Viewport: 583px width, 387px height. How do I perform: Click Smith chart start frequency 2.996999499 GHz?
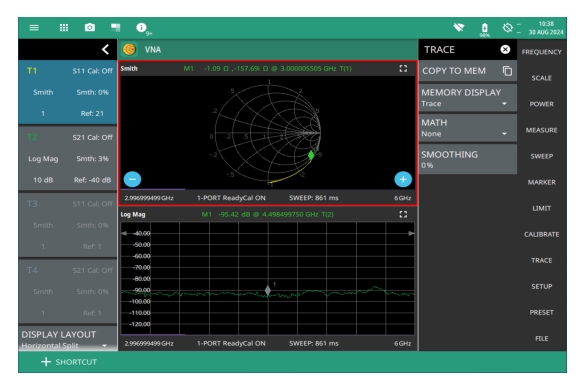pos(149,198)
